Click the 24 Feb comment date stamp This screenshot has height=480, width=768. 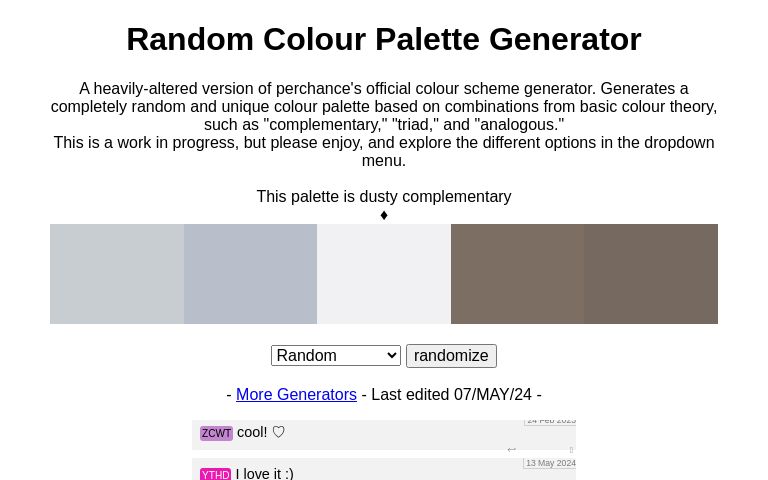tap(550, 421)
